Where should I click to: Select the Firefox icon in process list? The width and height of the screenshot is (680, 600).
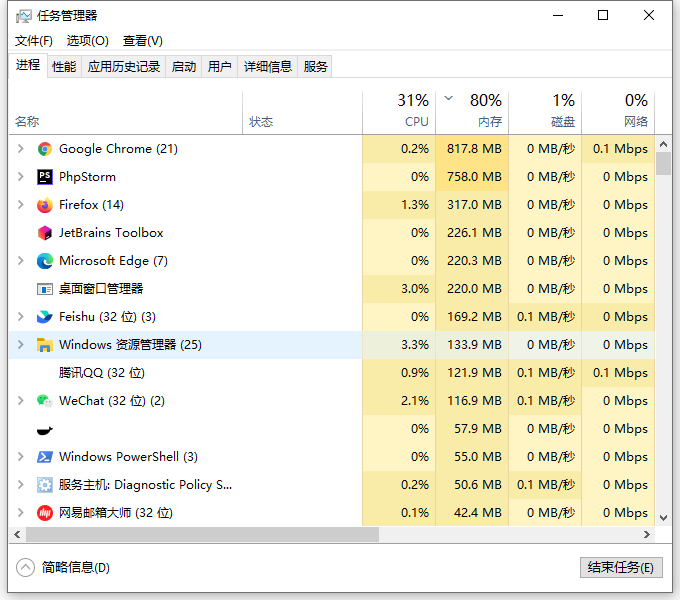(x=44, y=205)
